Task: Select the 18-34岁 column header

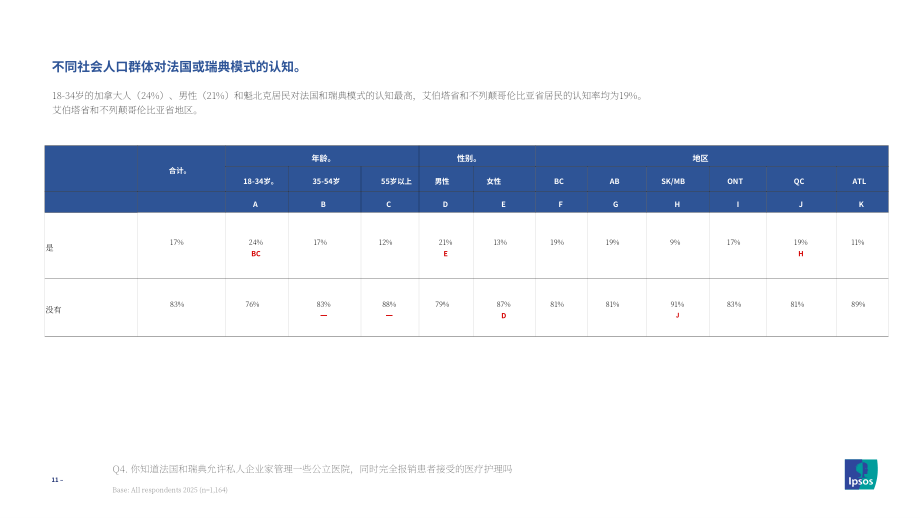Action: [259, 181]
